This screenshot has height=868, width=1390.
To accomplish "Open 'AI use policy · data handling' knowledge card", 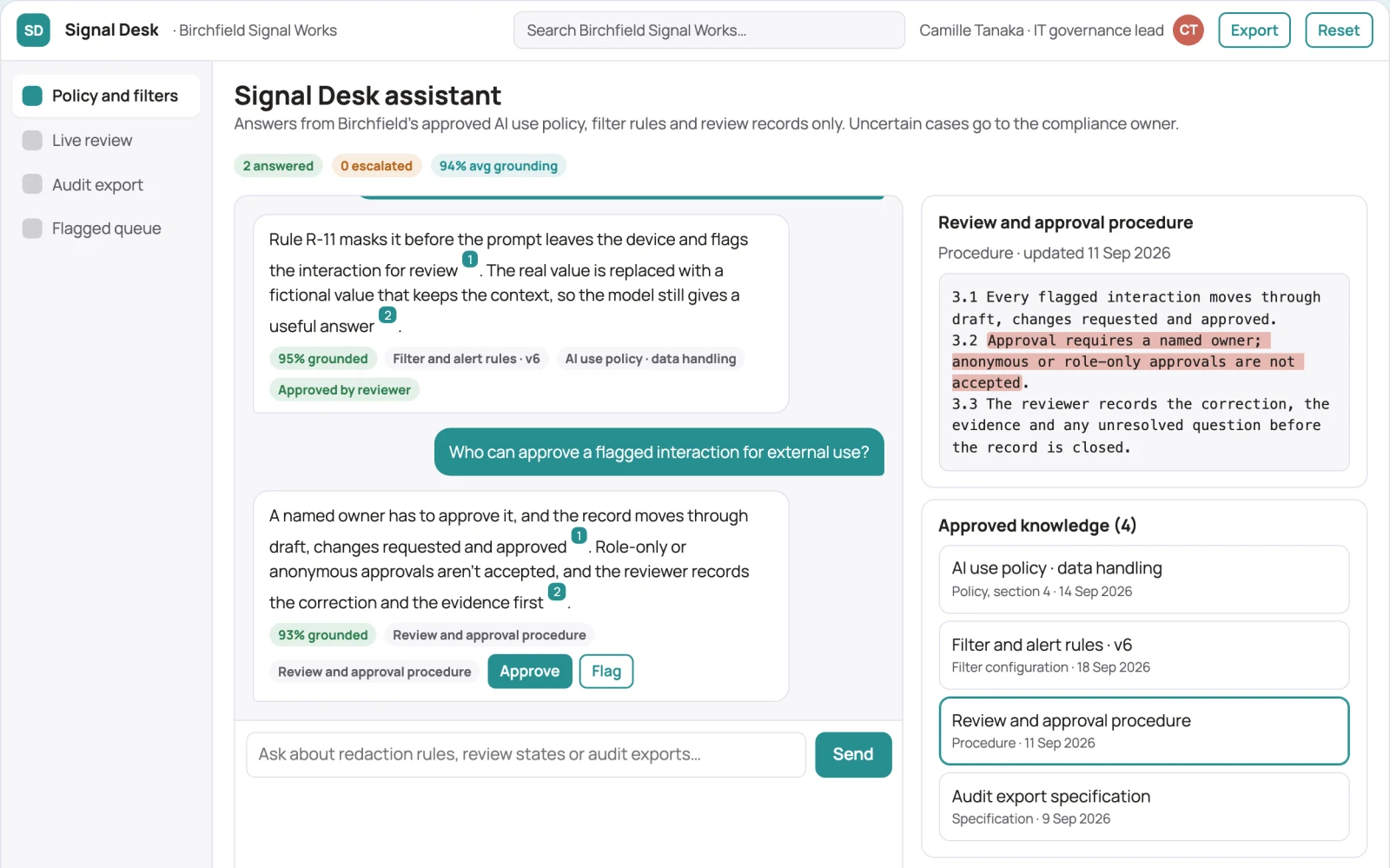I will 1144,580.
